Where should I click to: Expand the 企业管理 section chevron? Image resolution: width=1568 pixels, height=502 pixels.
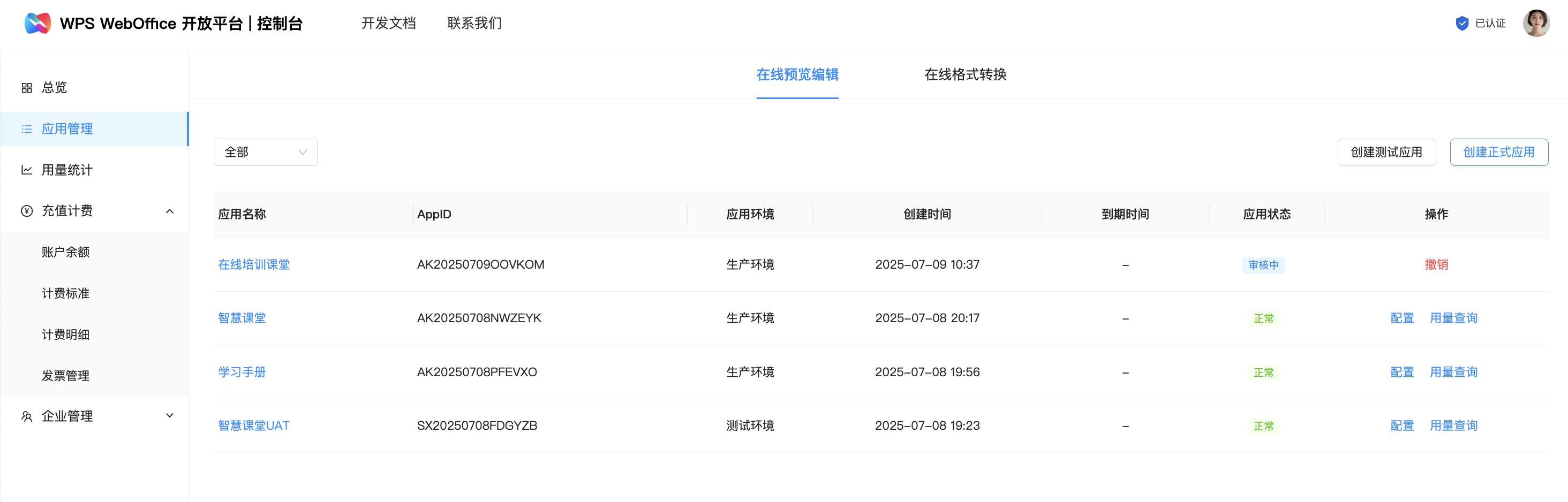click(170, 416)
